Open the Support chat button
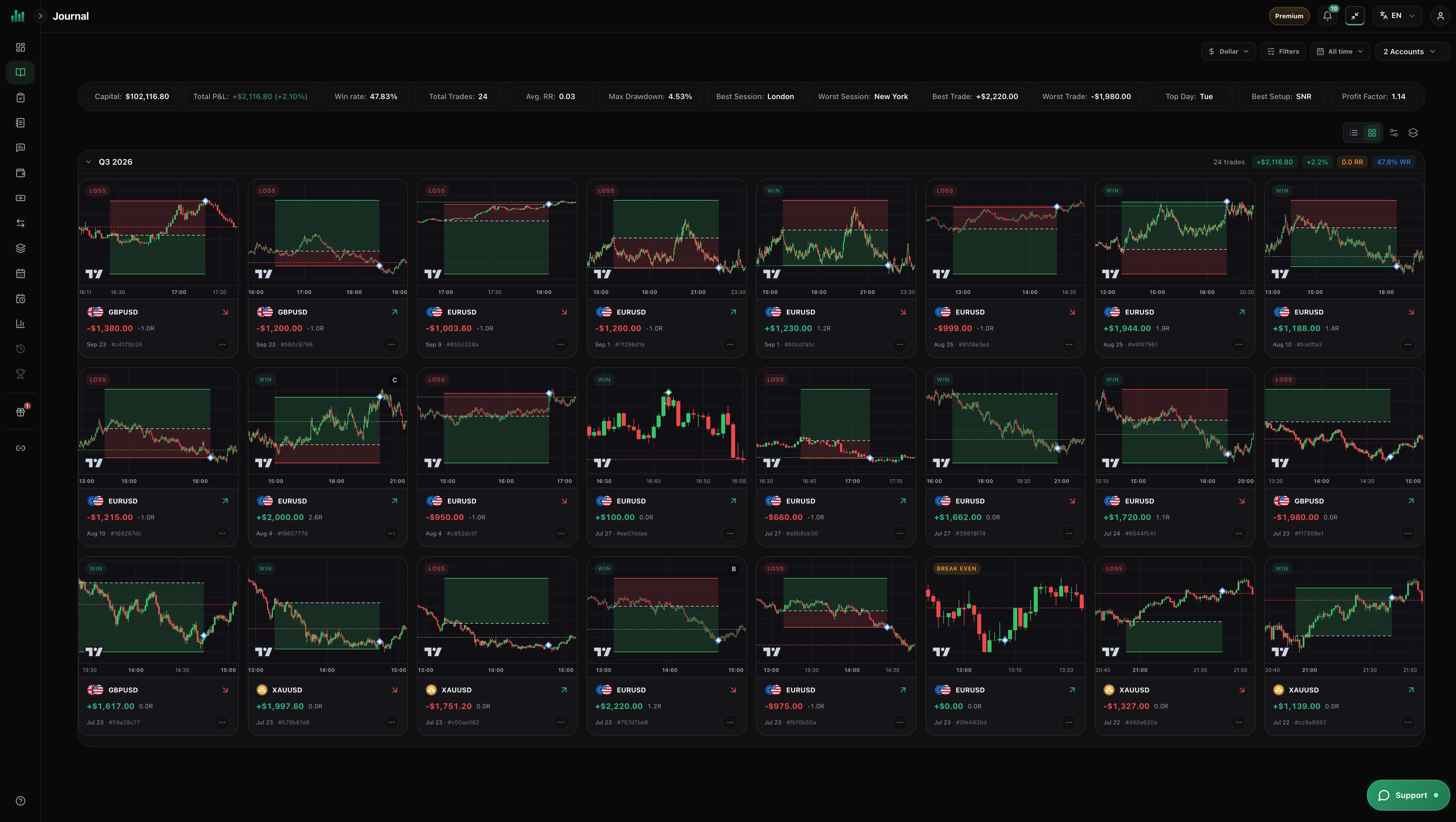 [1408, 795]
